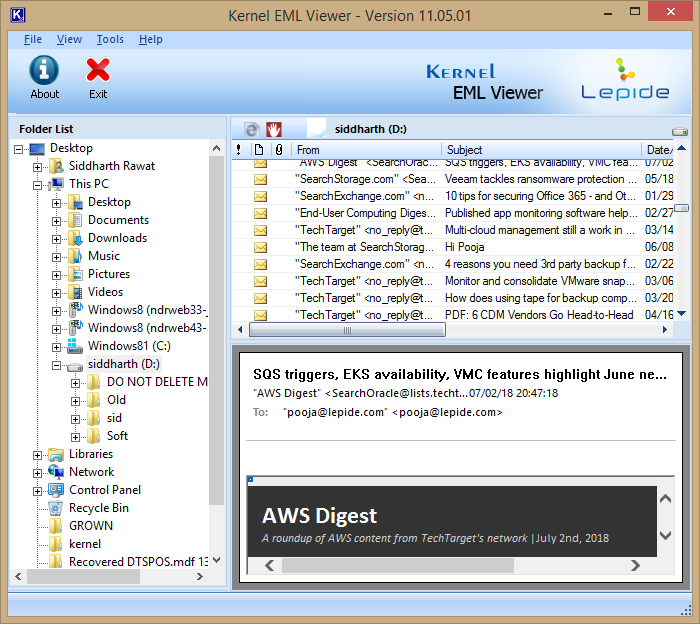The width and height of the screenshot is (700, 624).
Task: Click message list scroll-down arrow
Action: [681, 314]
